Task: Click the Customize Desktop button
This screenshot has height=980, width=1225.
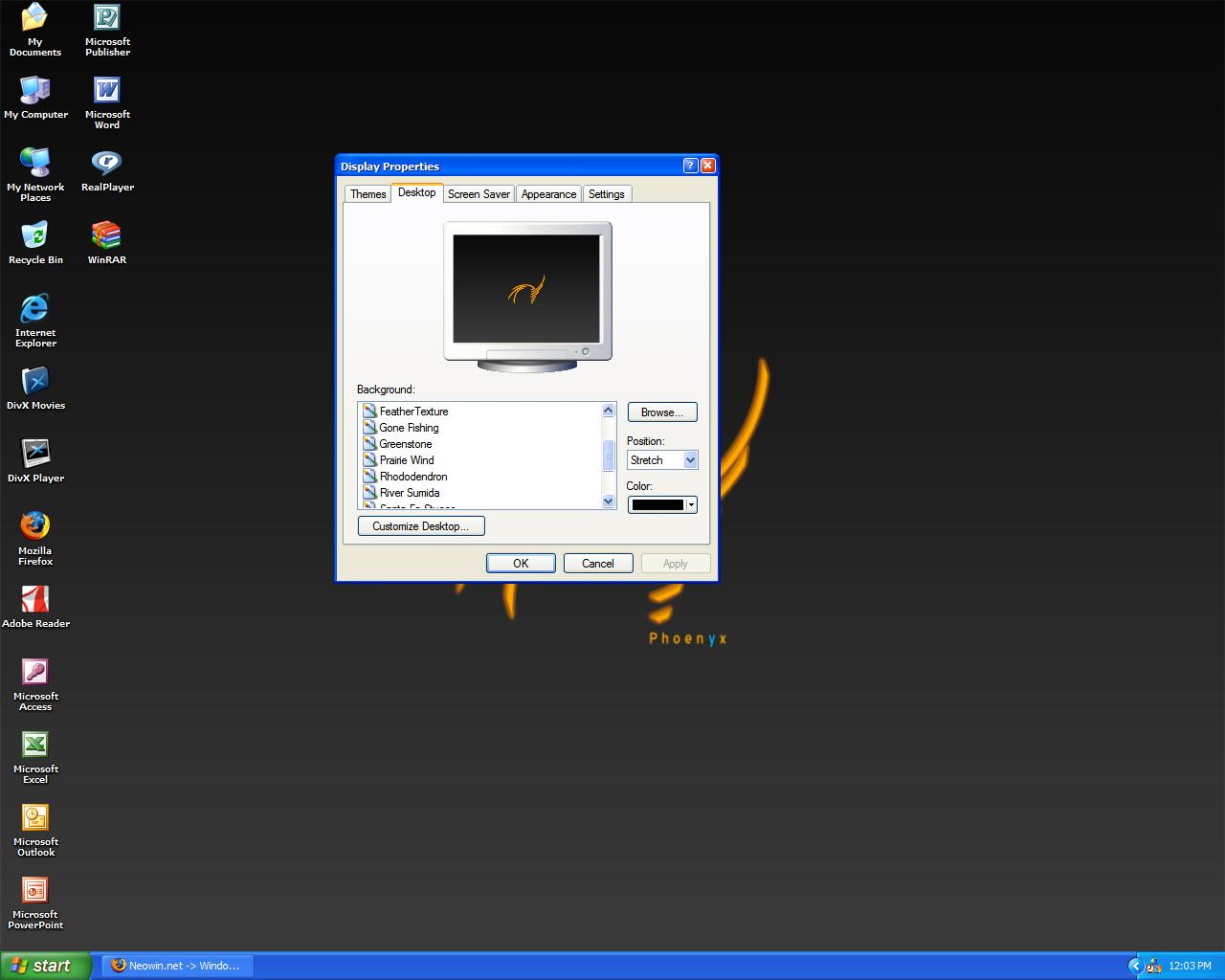Action: click(x=421, y=525)
